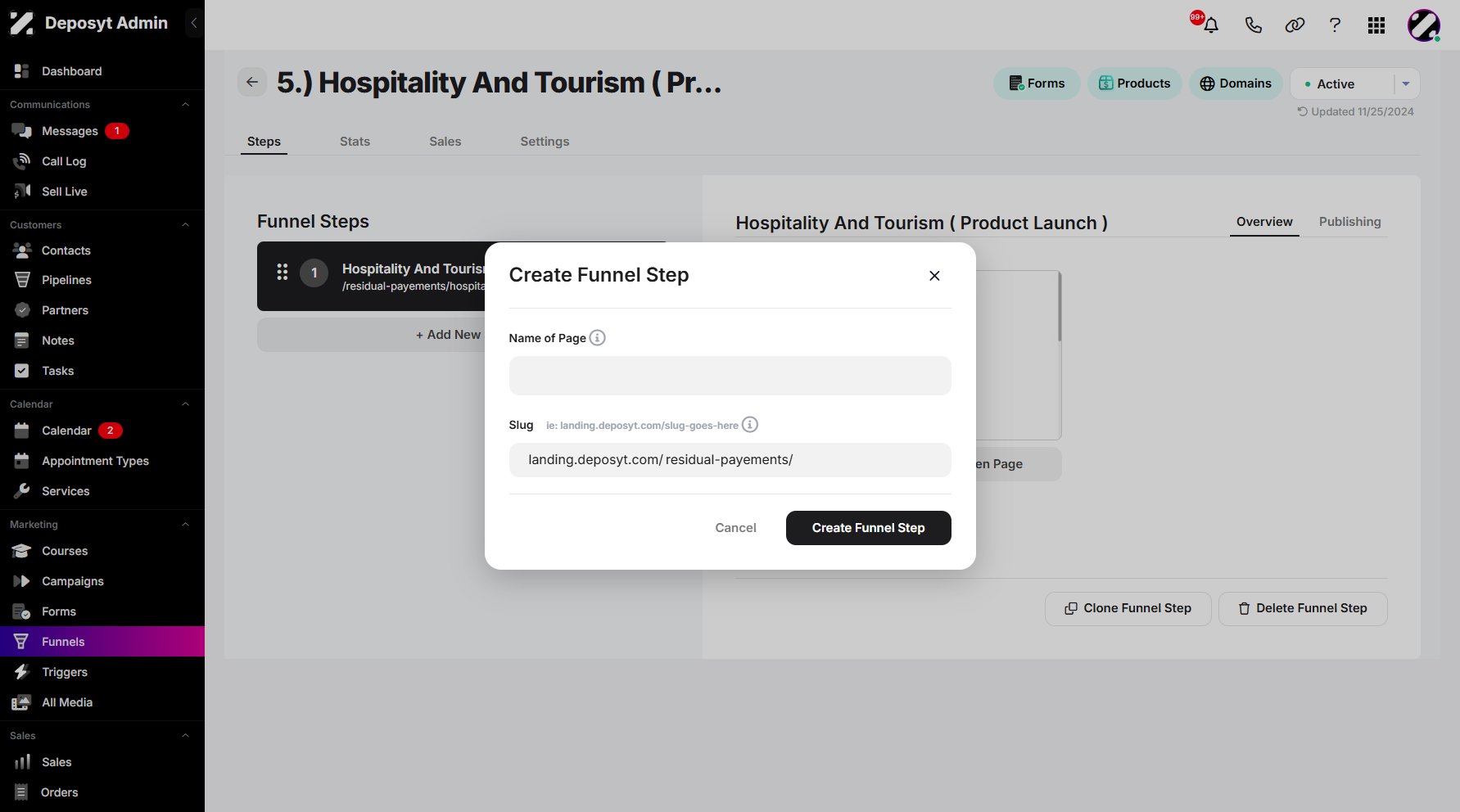Collapse the sidebar with the chevron button
This screenshot has height=812, width=1460.
194,23
